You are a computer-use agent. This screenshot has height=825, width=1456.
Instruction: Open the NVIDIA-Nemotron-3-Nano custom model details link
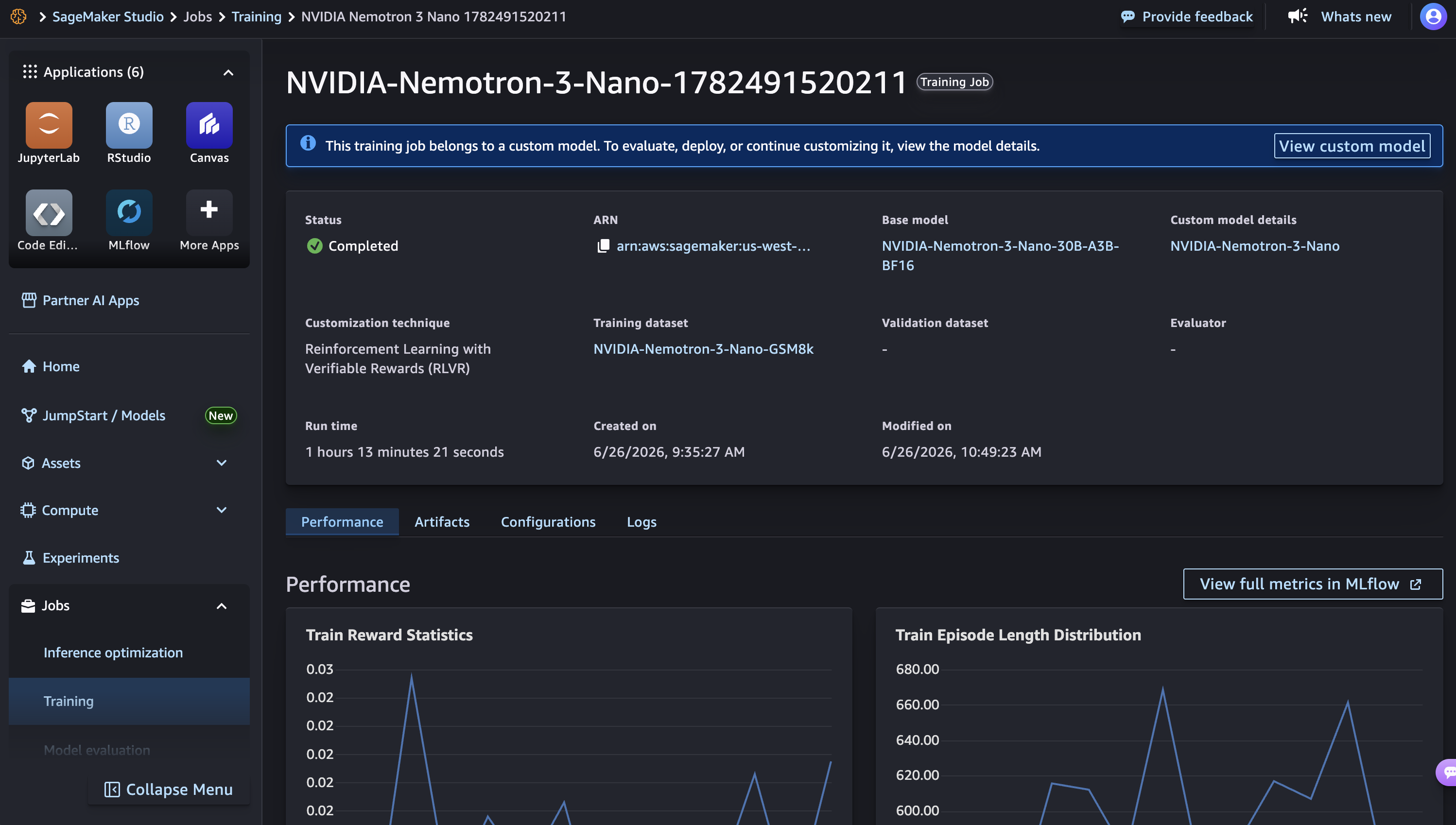(1255, 246)
